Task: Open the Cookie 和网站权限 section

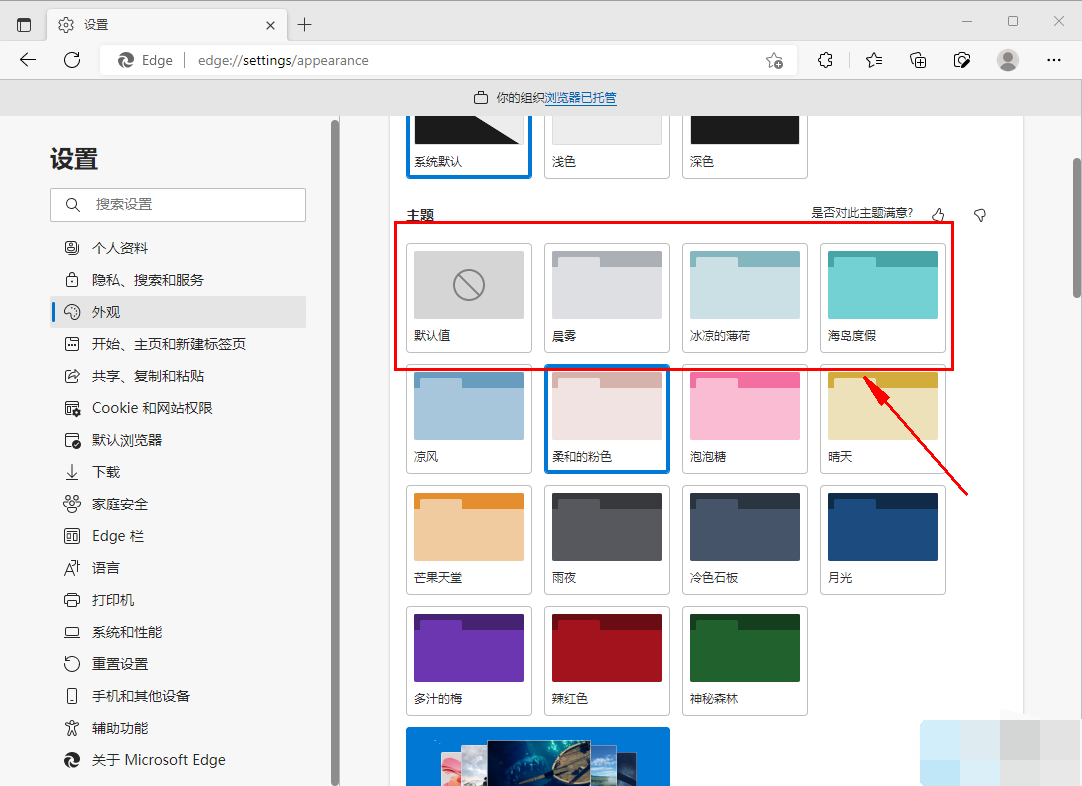Action: click(x=152, y=408)
